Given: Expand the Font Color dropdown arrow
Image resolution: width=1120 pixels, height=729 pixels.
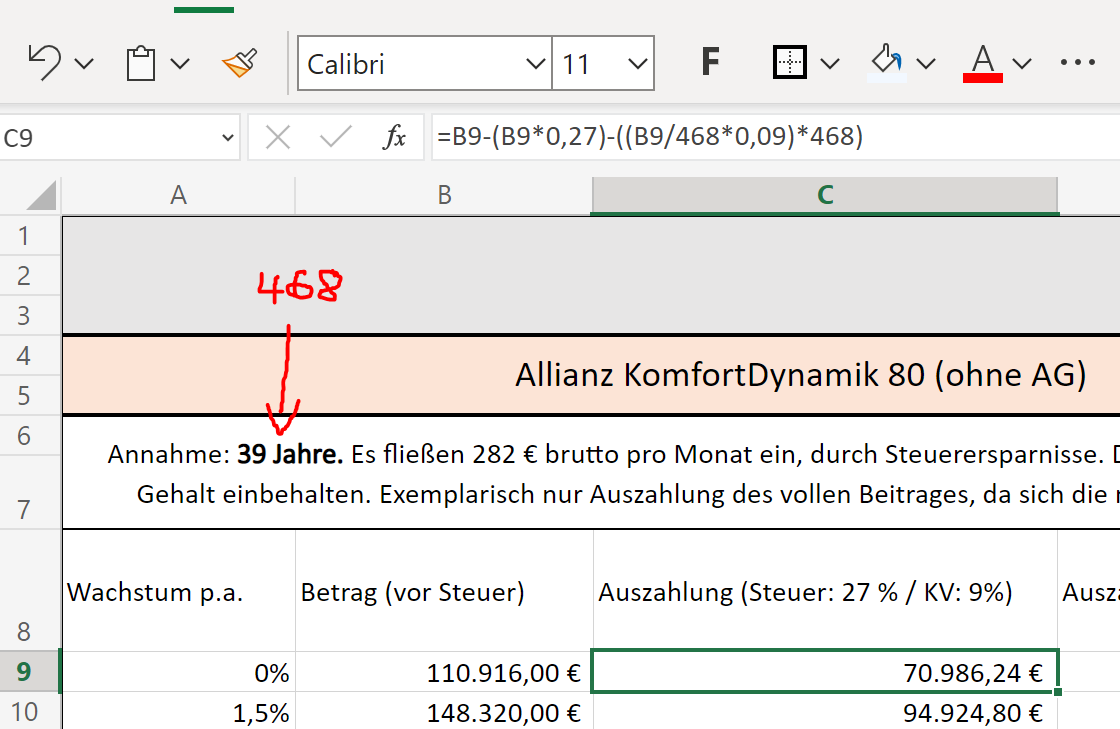Looking at the screenshot, I should tap(1022, 64).
